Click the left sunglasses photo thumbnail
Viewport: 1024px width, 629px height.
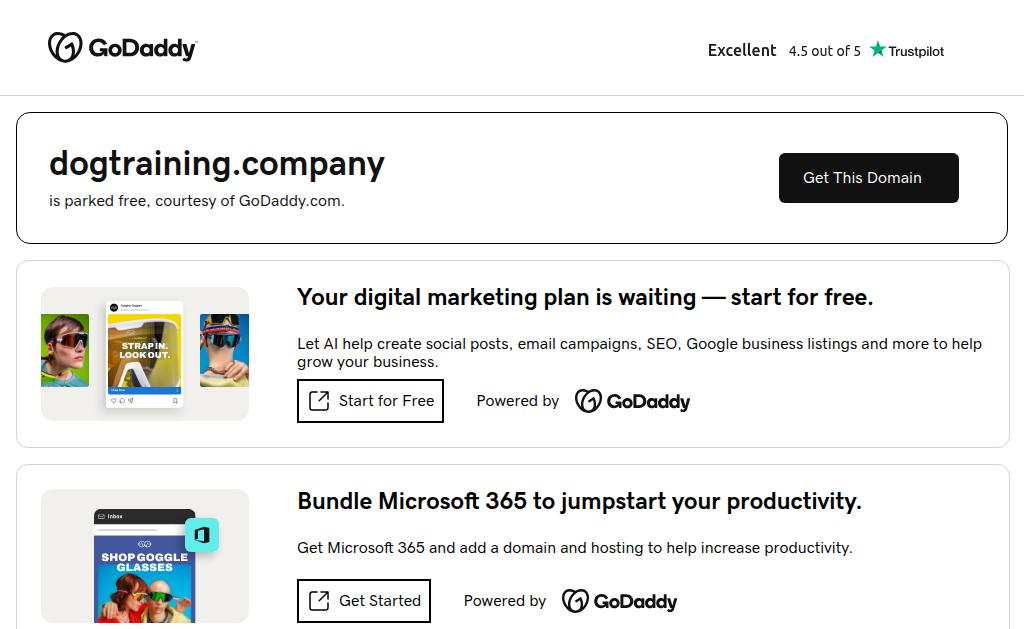pyautogui.click(x=65, y=350)
